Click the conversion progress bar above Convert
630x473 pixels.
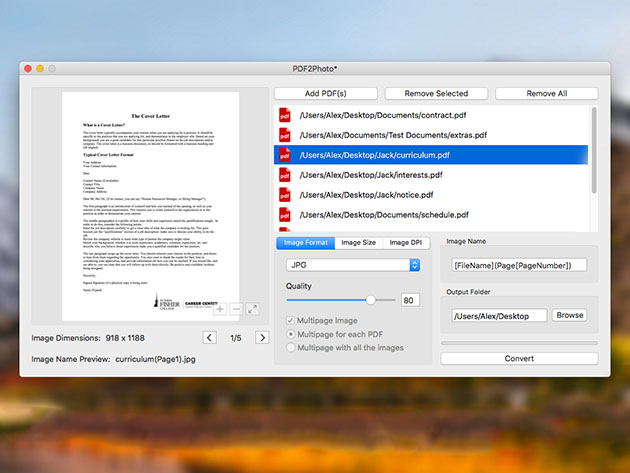click(519, 343)
